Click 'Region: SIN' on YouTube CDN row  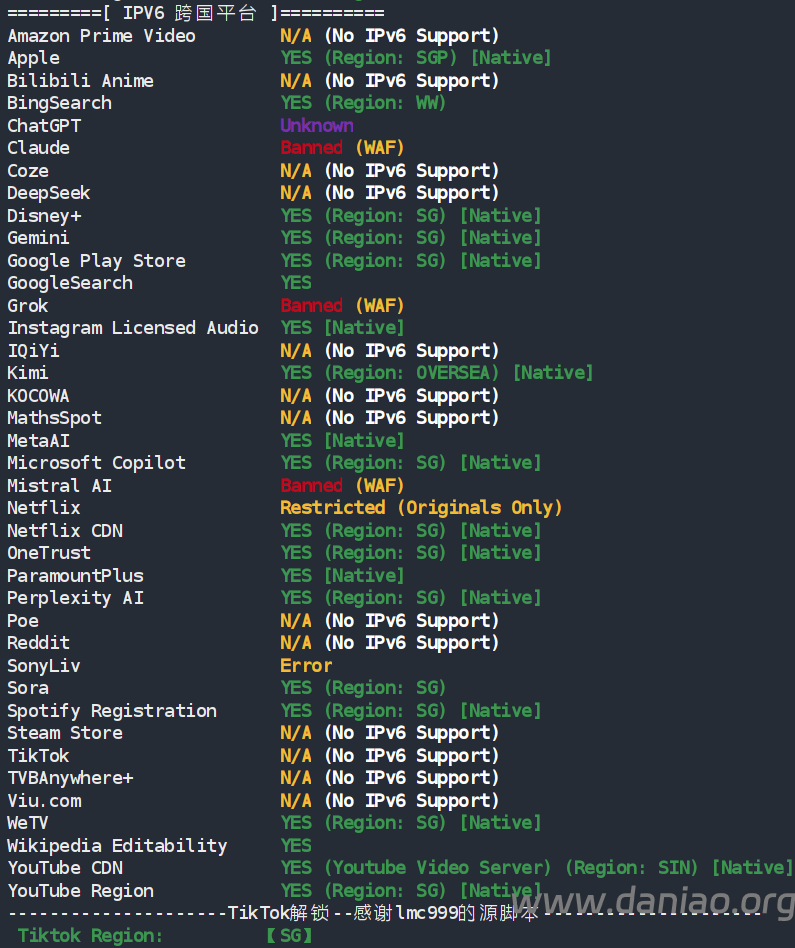(x=631, y=868)
